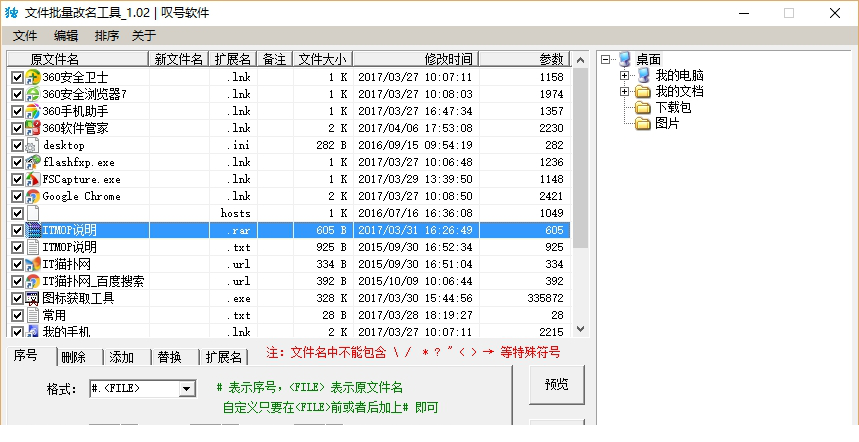
Task: Uncheck the 360安全卫士 checkbox
Action: point(17,78)
